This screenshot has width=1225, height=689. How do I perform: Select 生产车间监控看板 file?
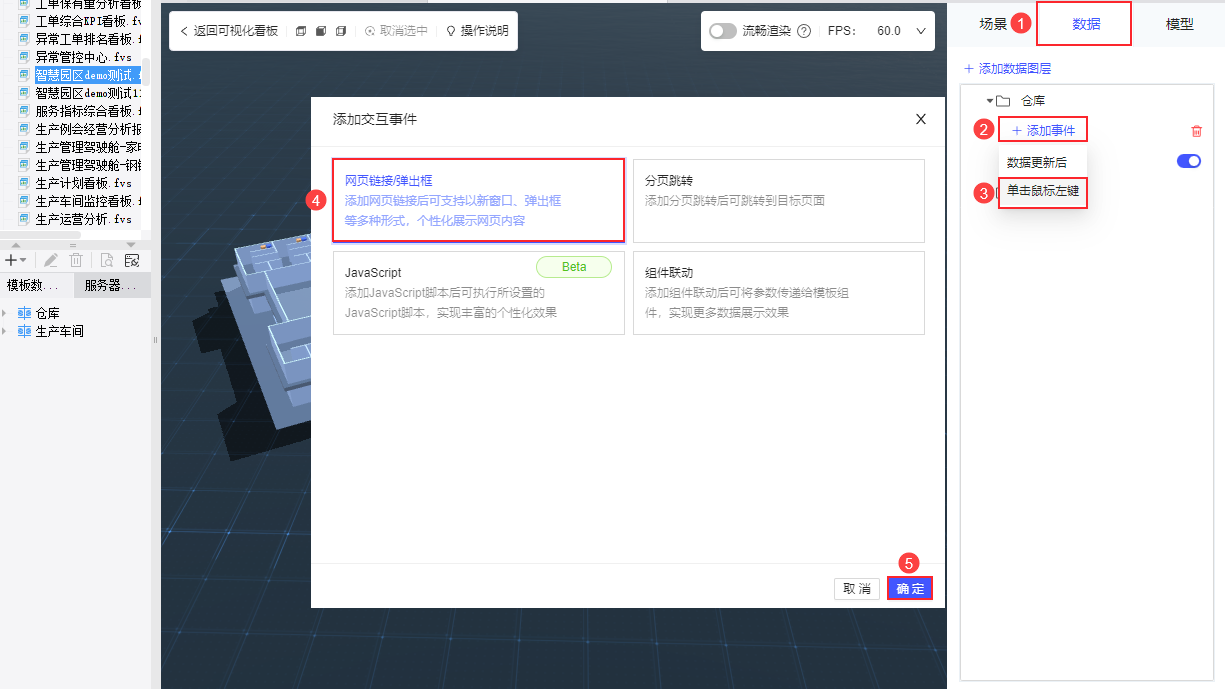pyautogui.click(x=89, y=201)
